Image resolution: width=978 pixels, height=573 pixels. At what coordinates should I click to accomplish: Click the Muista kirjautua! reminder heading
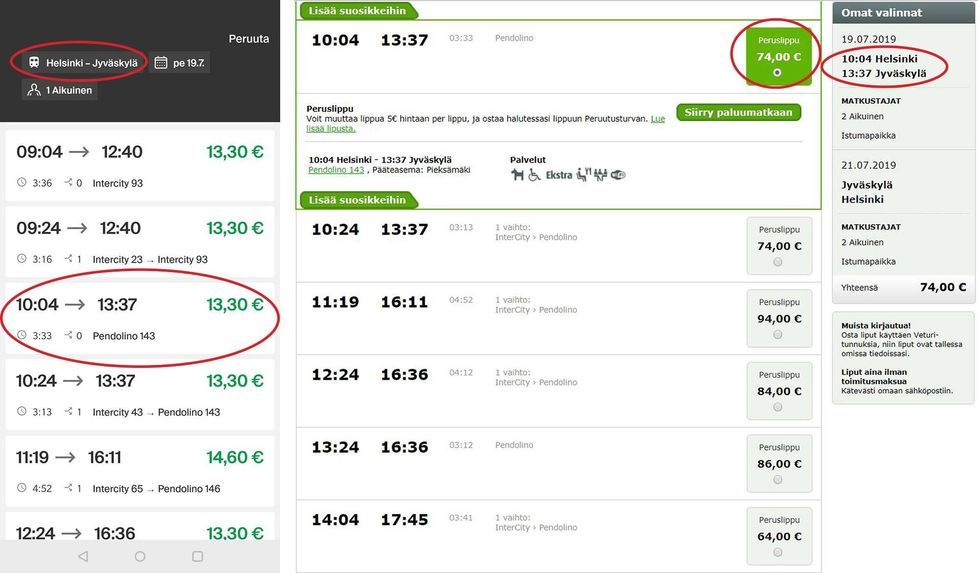pos(876,325)
